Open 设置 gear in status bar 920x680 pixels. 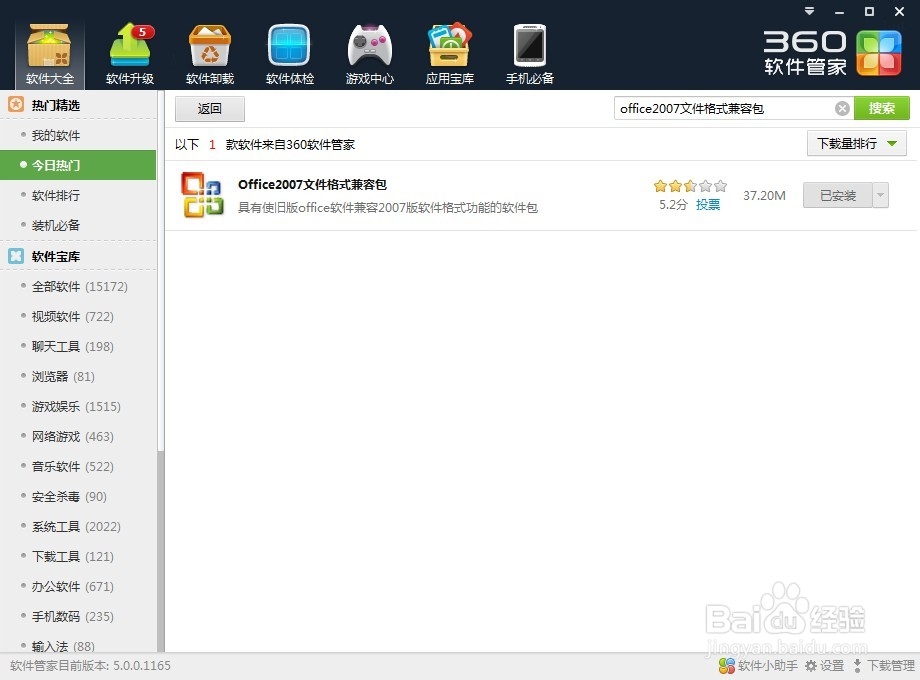[824, 665]
